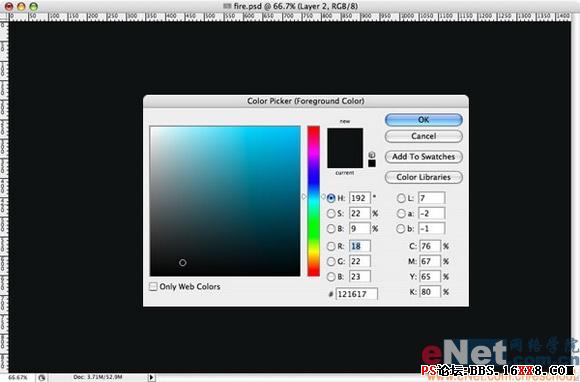Click the web-safe color cube warning icon

pos(372,155)
